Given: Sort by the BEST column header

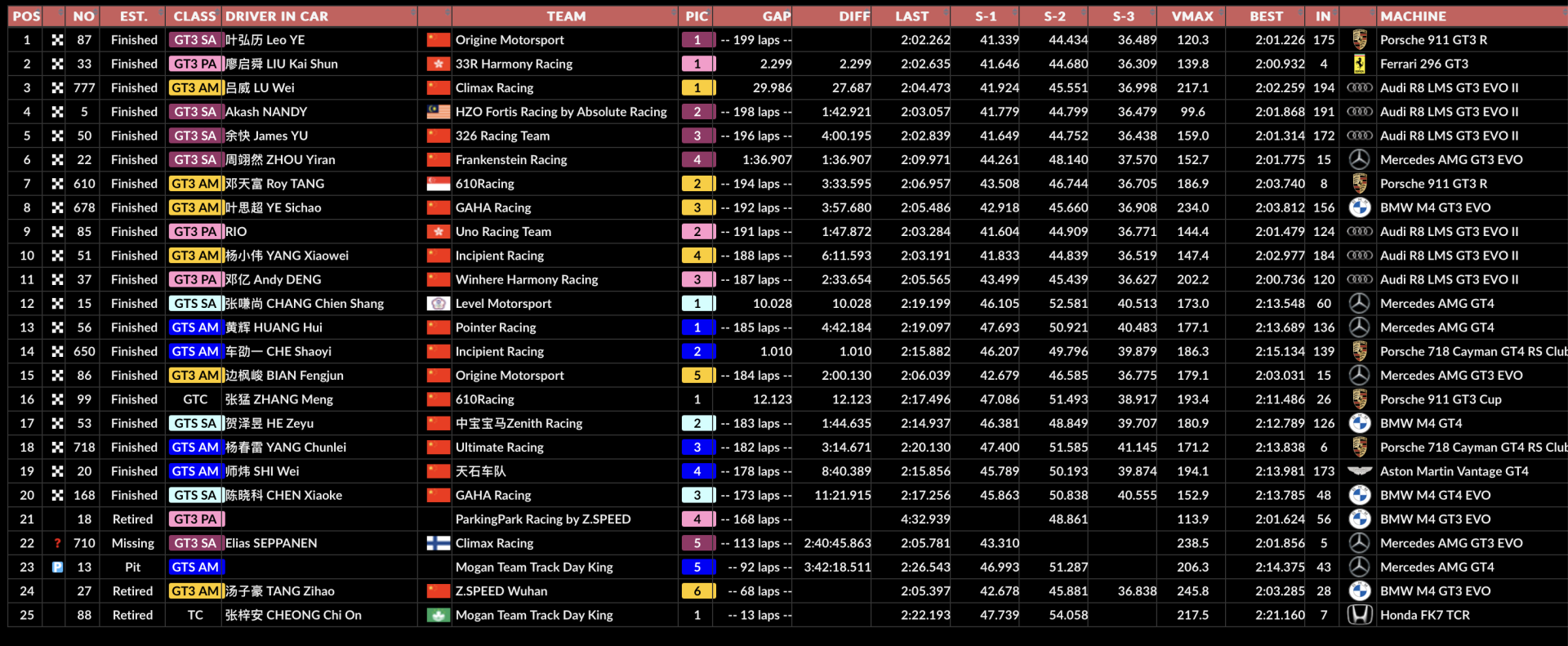Looking at the screenshot, I should pos(1266,16).
